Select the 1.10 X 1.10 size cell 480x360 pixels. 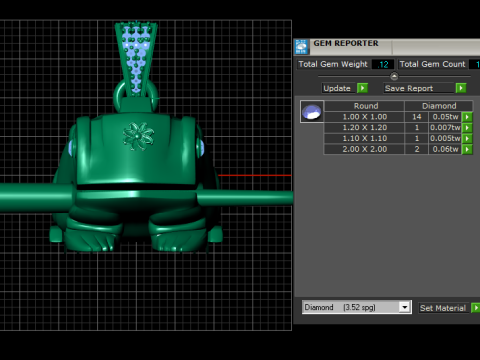tap(365, 138)
